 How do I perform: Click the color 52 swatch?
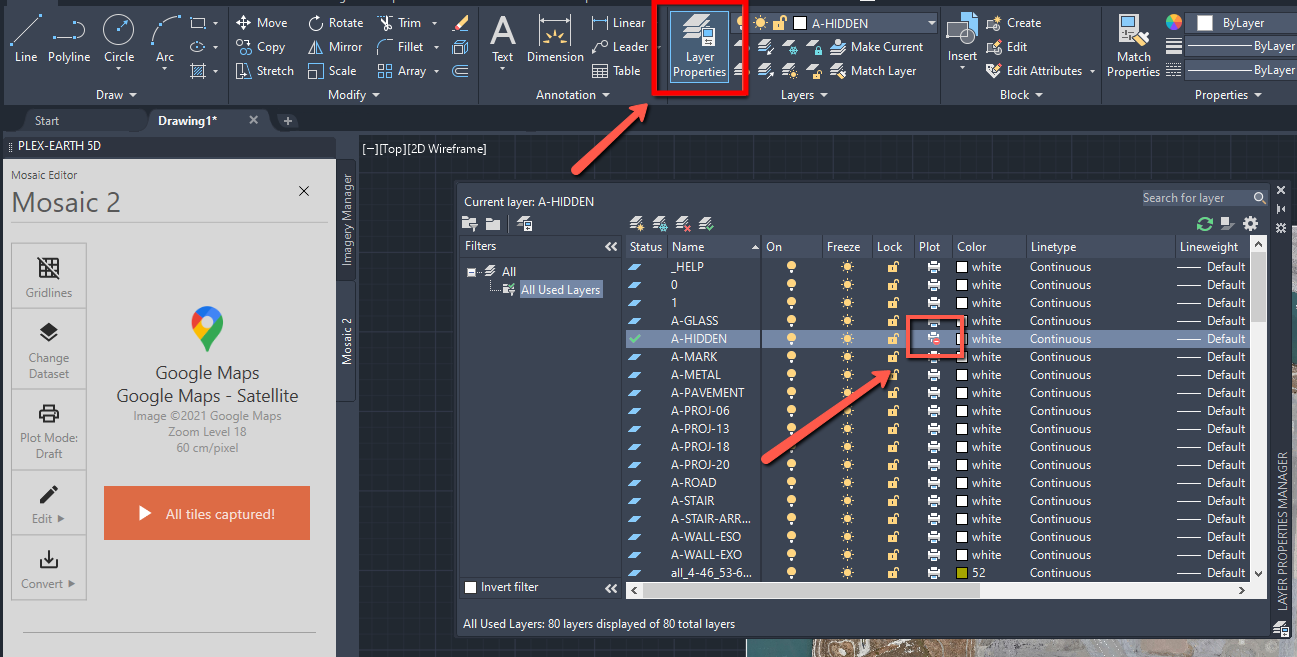click(962, 573)
